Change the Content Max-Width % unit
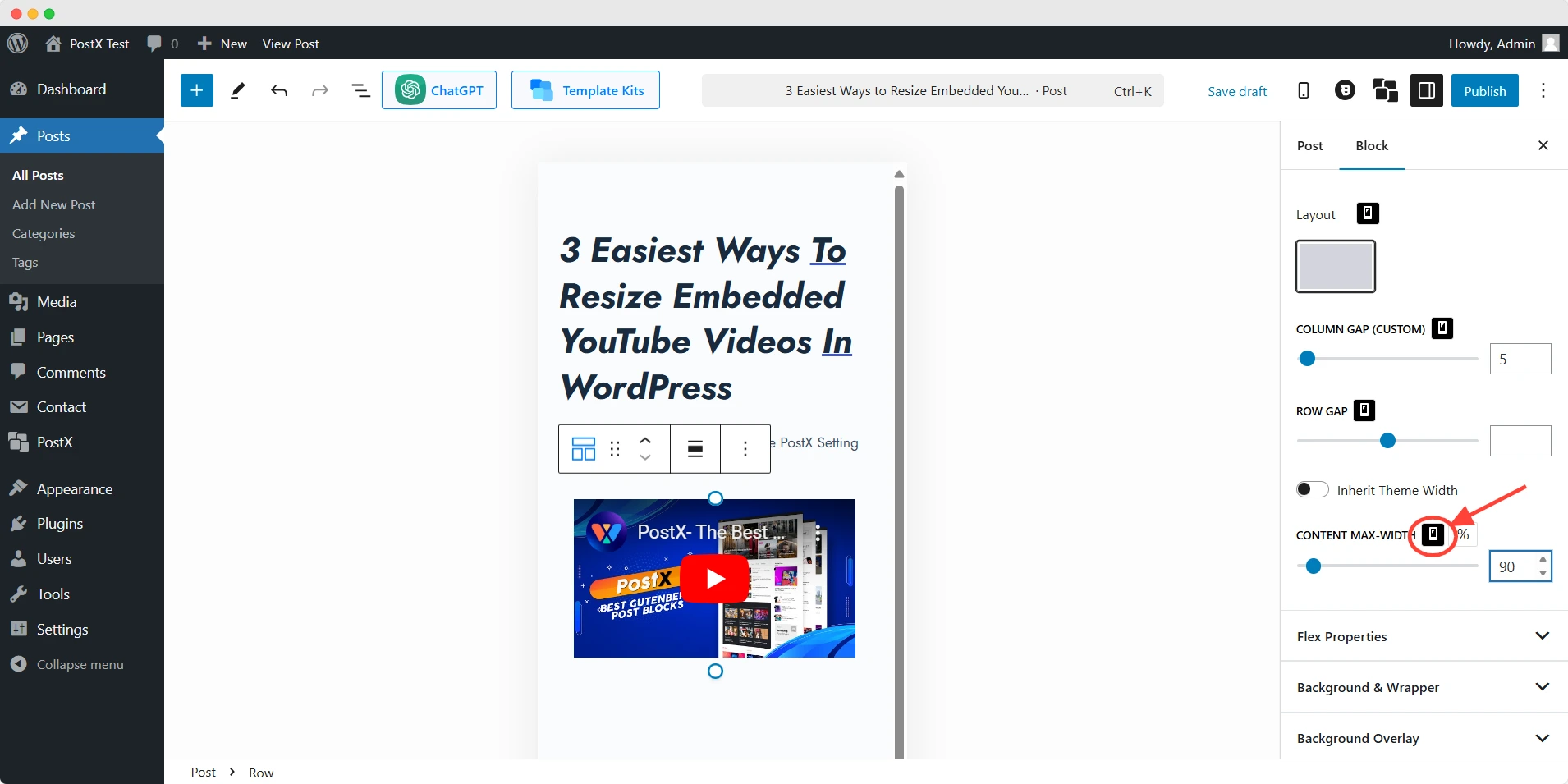The height and width of the screenshot is (784, 1568). (1464, 534)
